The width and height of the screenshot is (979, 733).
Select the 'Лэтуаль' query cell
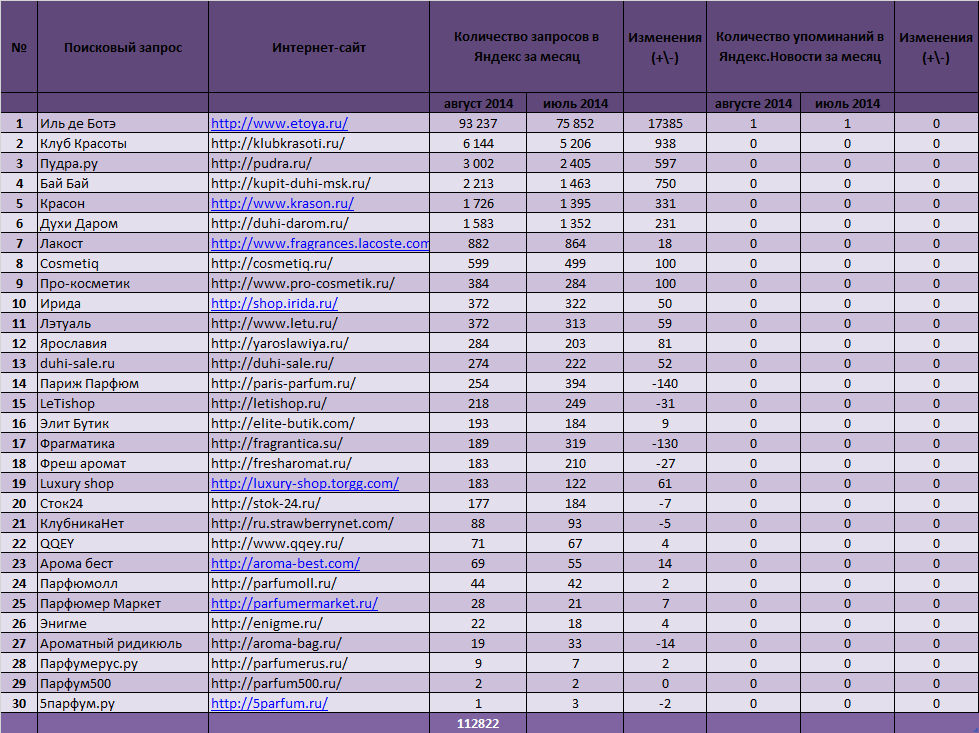[123, 323]
